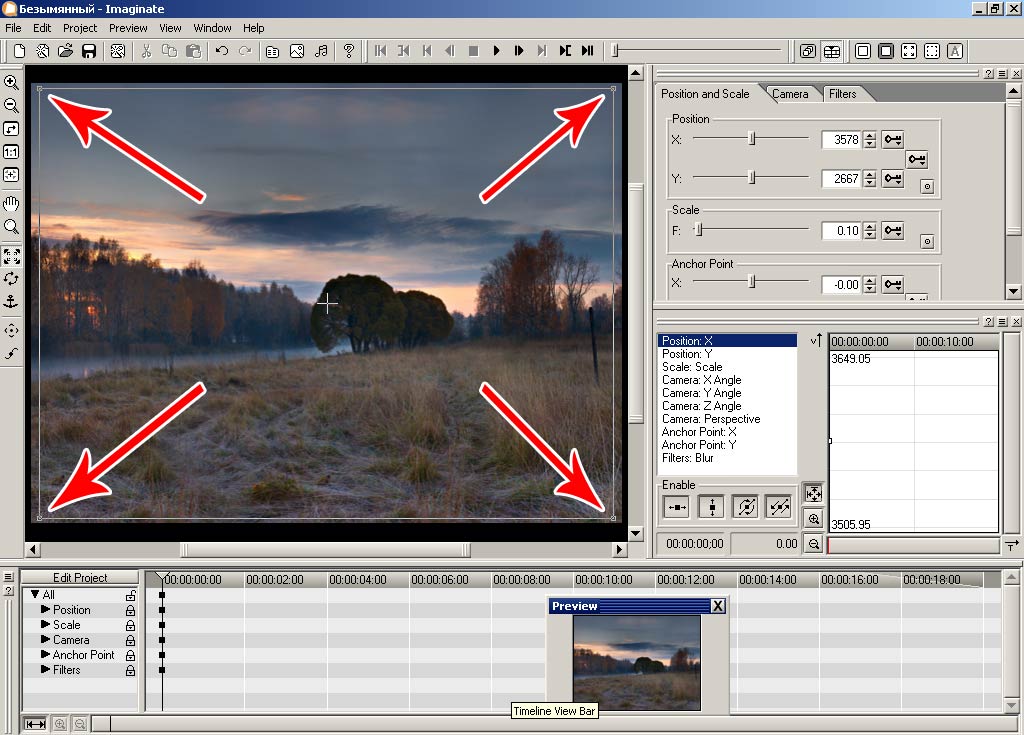This screenshot has height=735, width=1024.
Task: Select the rotate tool icon
Action: 11,278
